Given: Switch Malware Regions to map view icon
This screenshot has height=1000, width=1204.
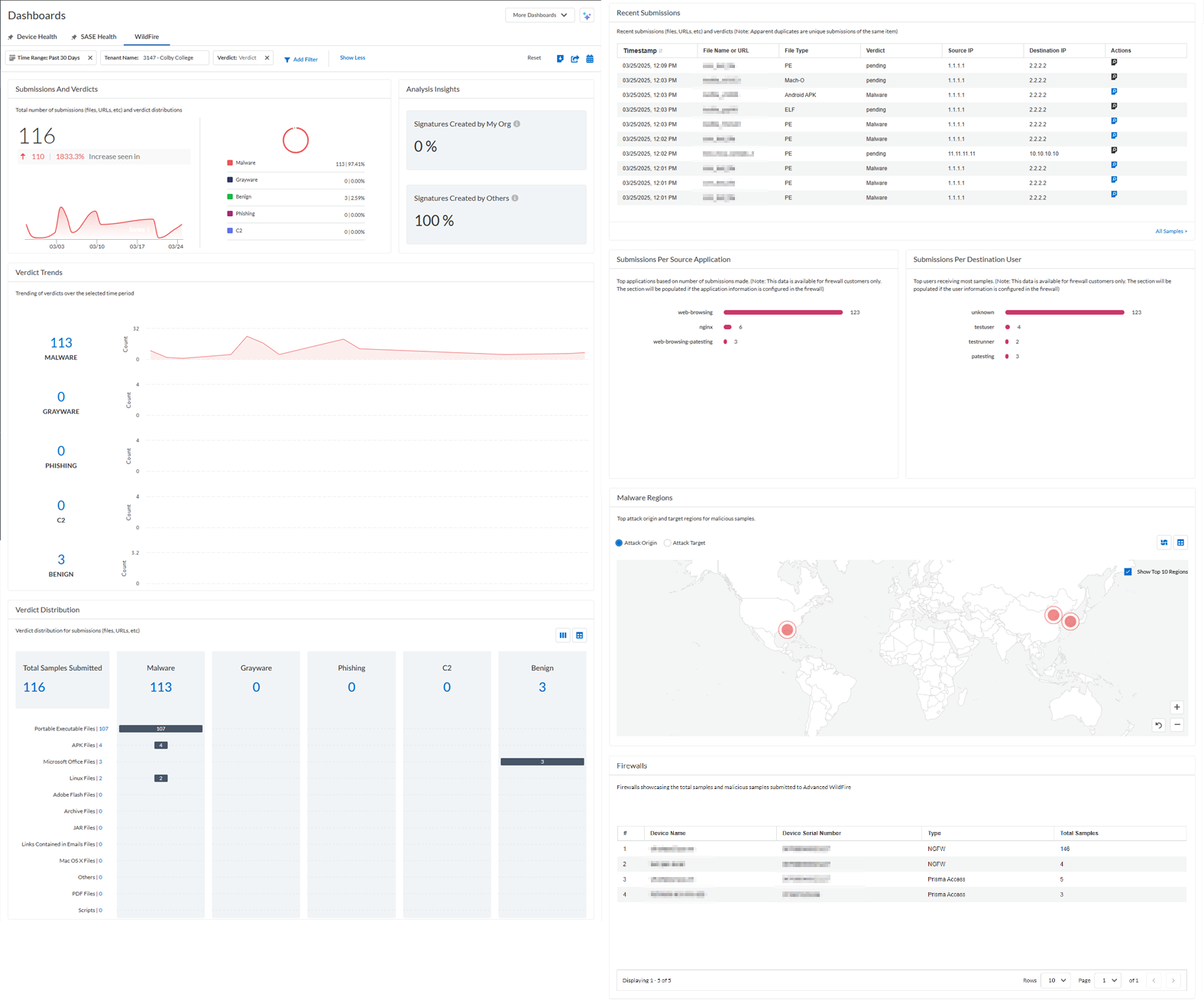Looking at the screenshot, I should [x=1164, y=542].
